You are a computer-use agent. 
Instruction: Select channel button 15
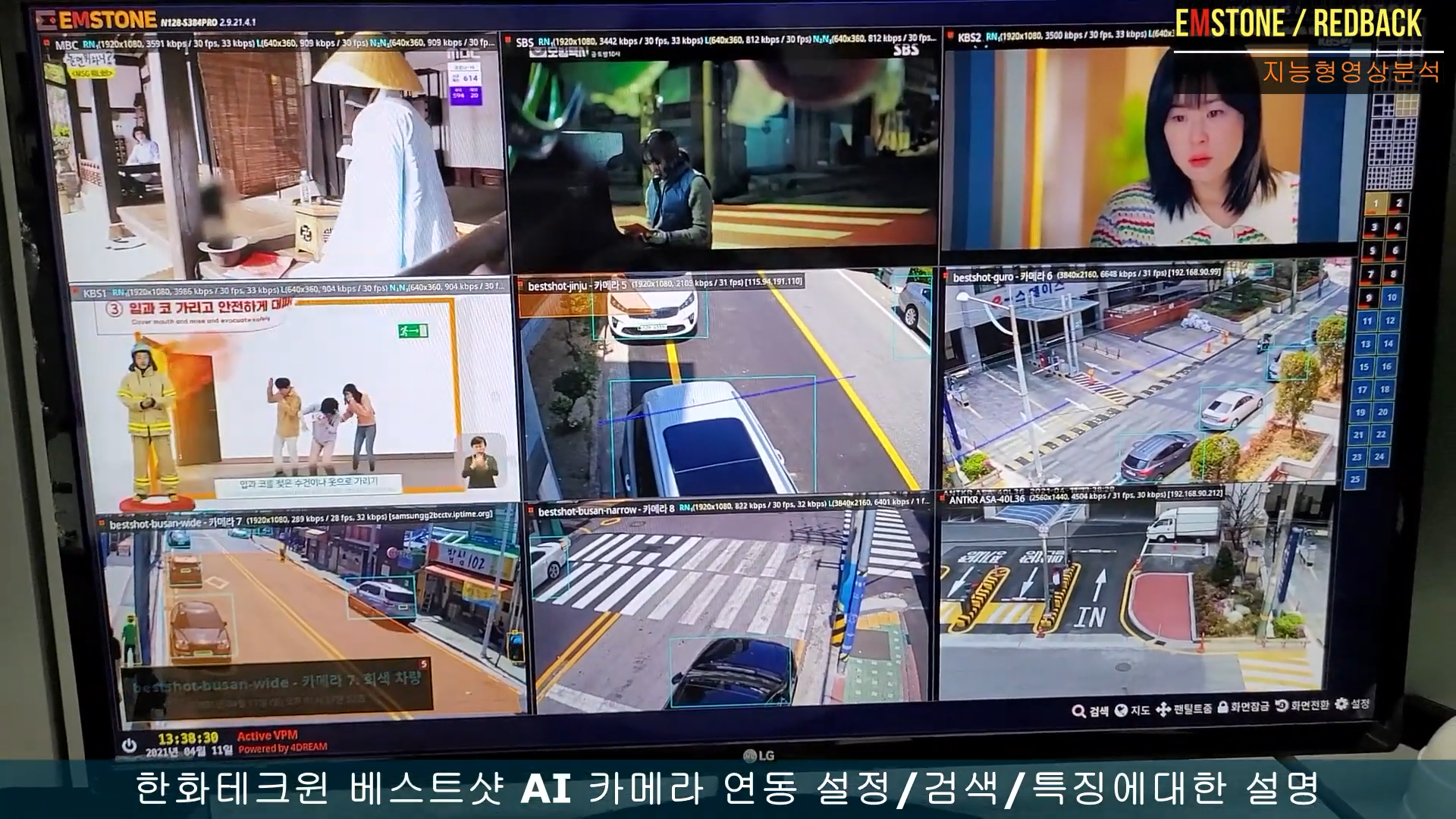[1364, 366]
